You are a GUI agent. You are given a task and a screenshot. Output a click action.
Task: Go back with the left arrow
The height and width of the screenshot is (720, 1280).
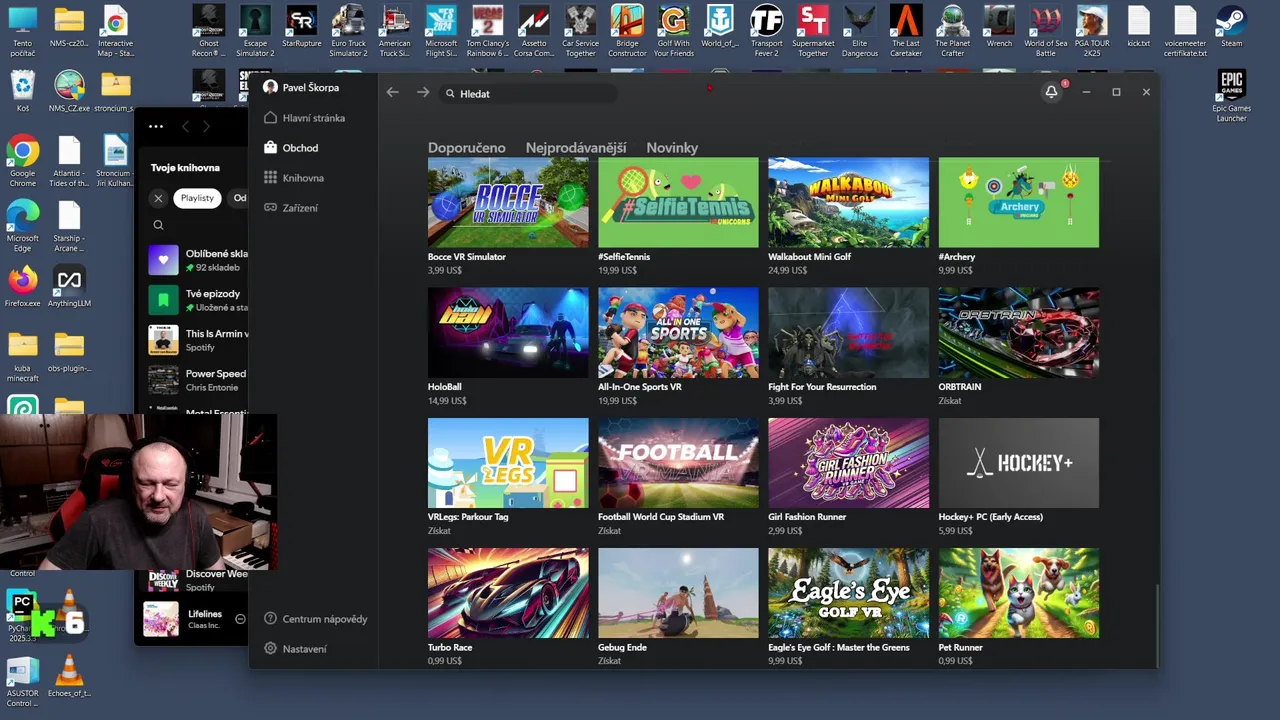(393, 92)
